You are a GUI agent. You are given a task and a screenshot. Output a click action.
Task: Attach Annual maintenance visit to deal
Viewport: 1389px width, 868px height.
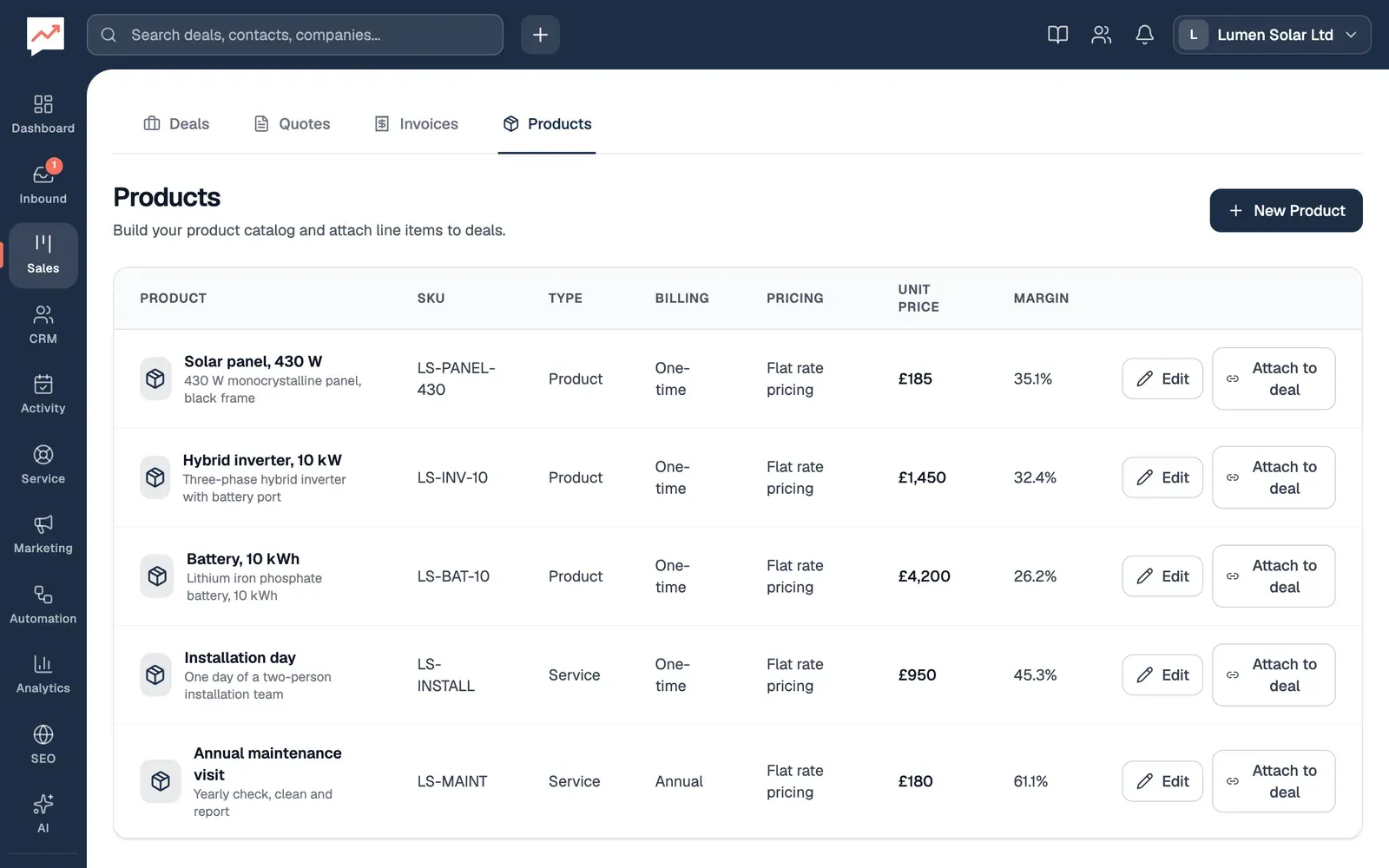coord(1274,781)
